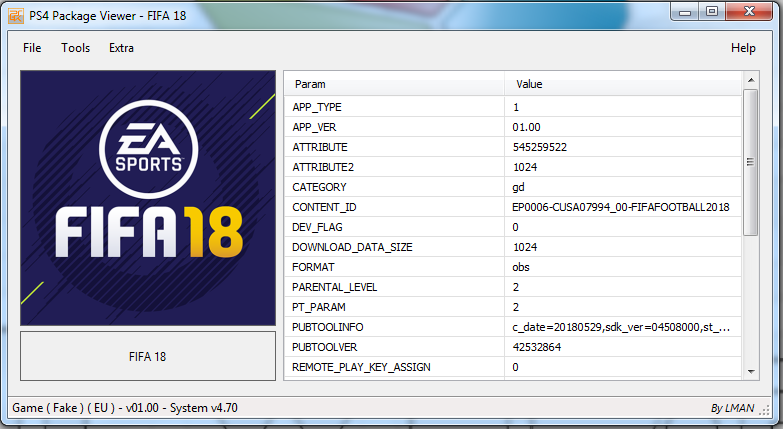The image size is (783, 429).
Task: Open the Extra menu
Action: coord(121,48)
